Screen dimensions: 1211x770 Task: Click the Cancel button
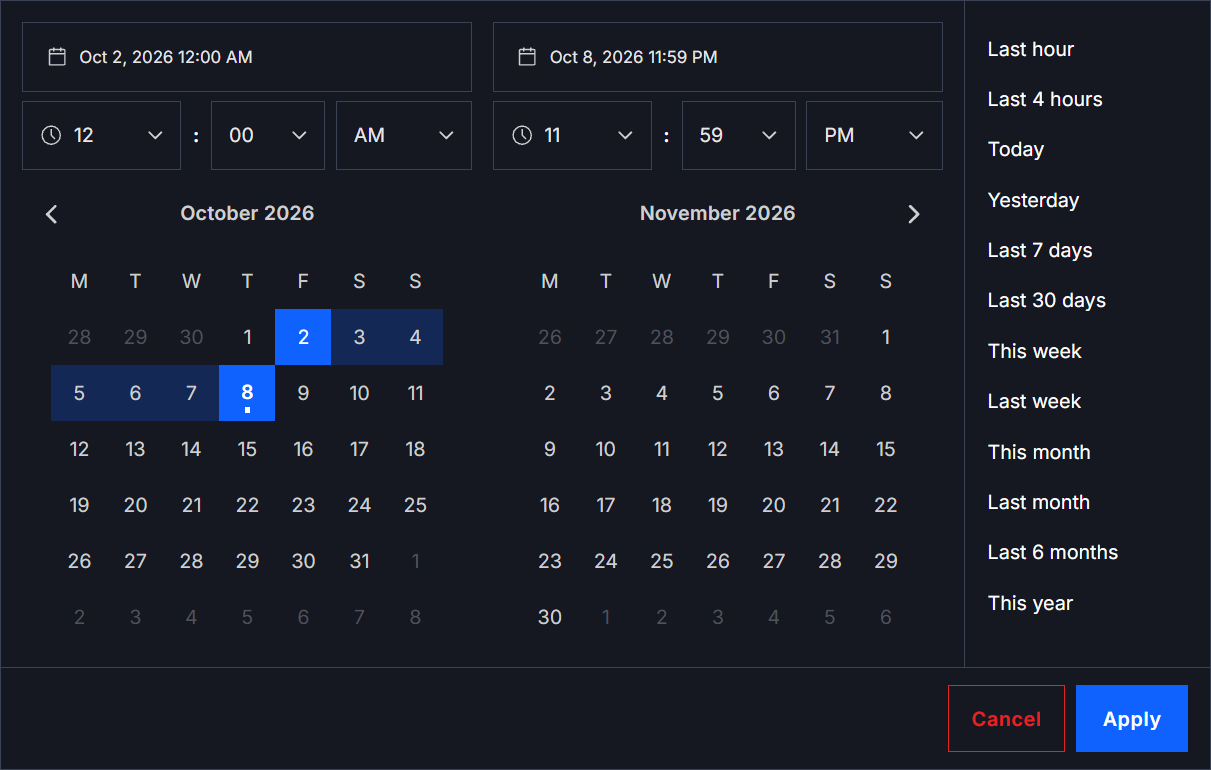(x=1006, y=719)
